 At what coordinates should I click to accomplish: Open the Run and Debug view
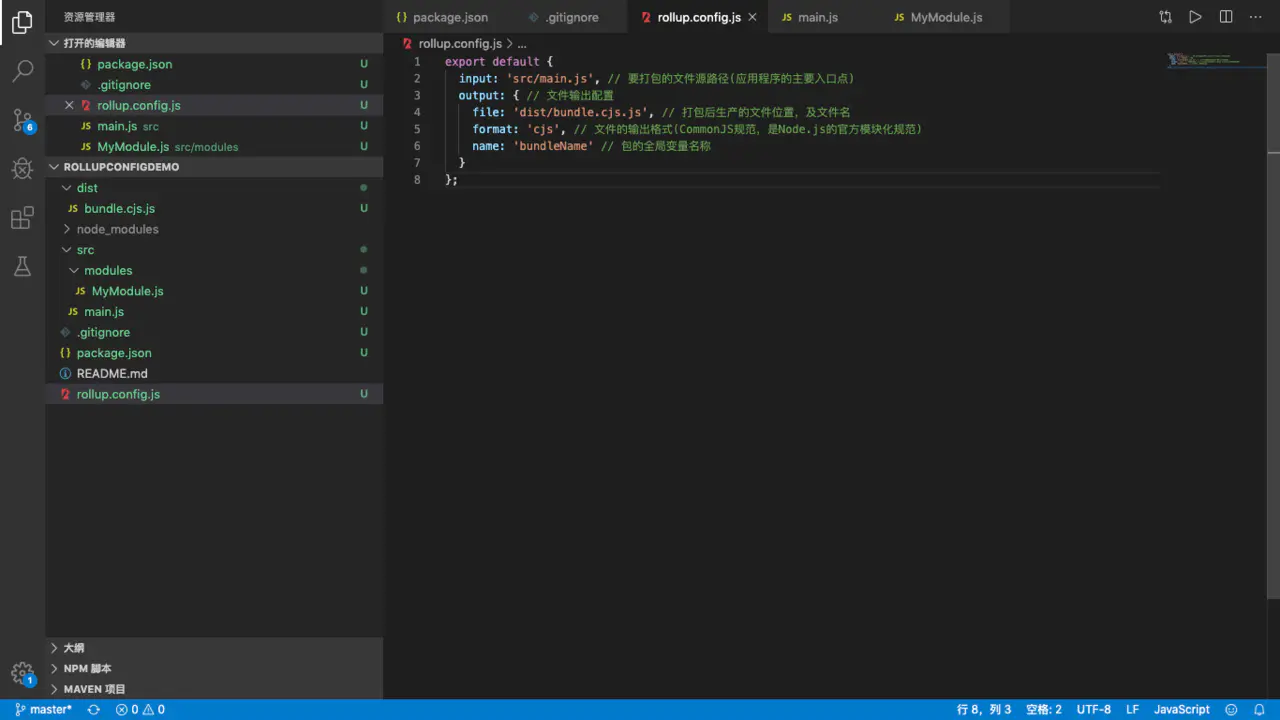(x=22, y=169)
